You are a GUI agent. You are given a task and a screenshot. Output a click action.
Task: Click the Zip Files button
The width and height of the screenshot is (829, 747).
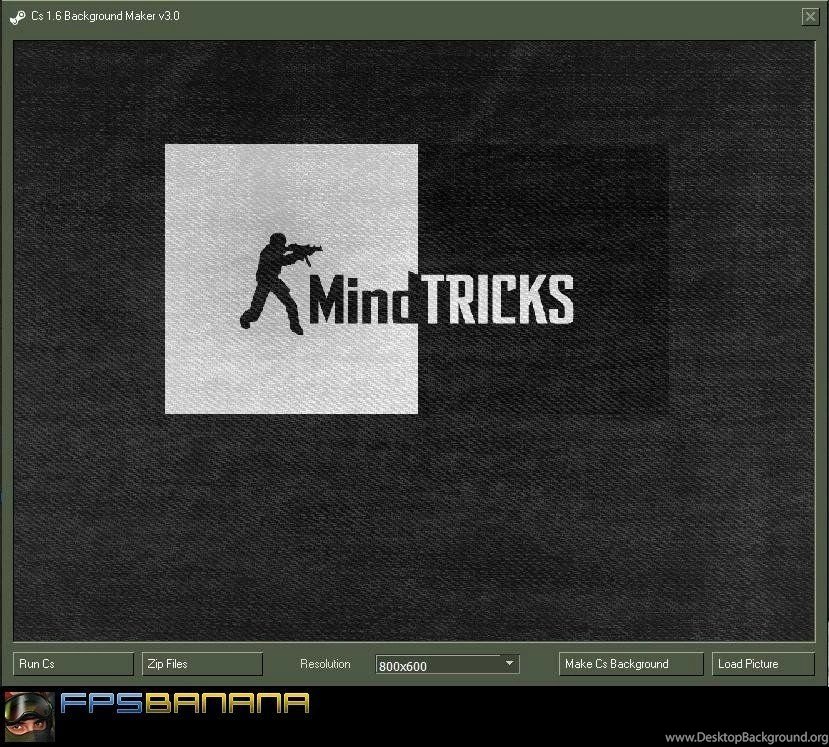202,664
